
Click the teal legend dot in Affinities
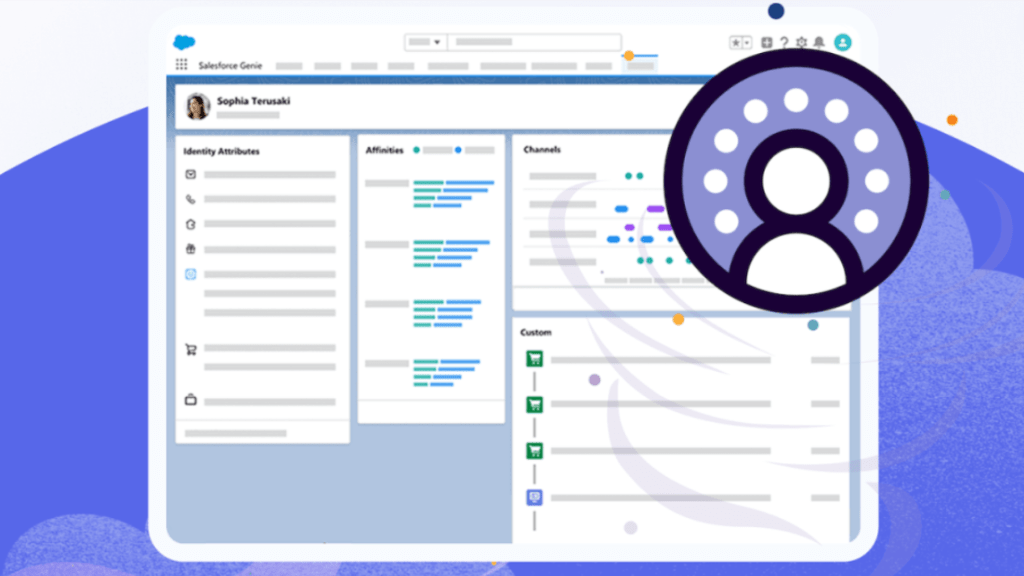tap(416, 150)
